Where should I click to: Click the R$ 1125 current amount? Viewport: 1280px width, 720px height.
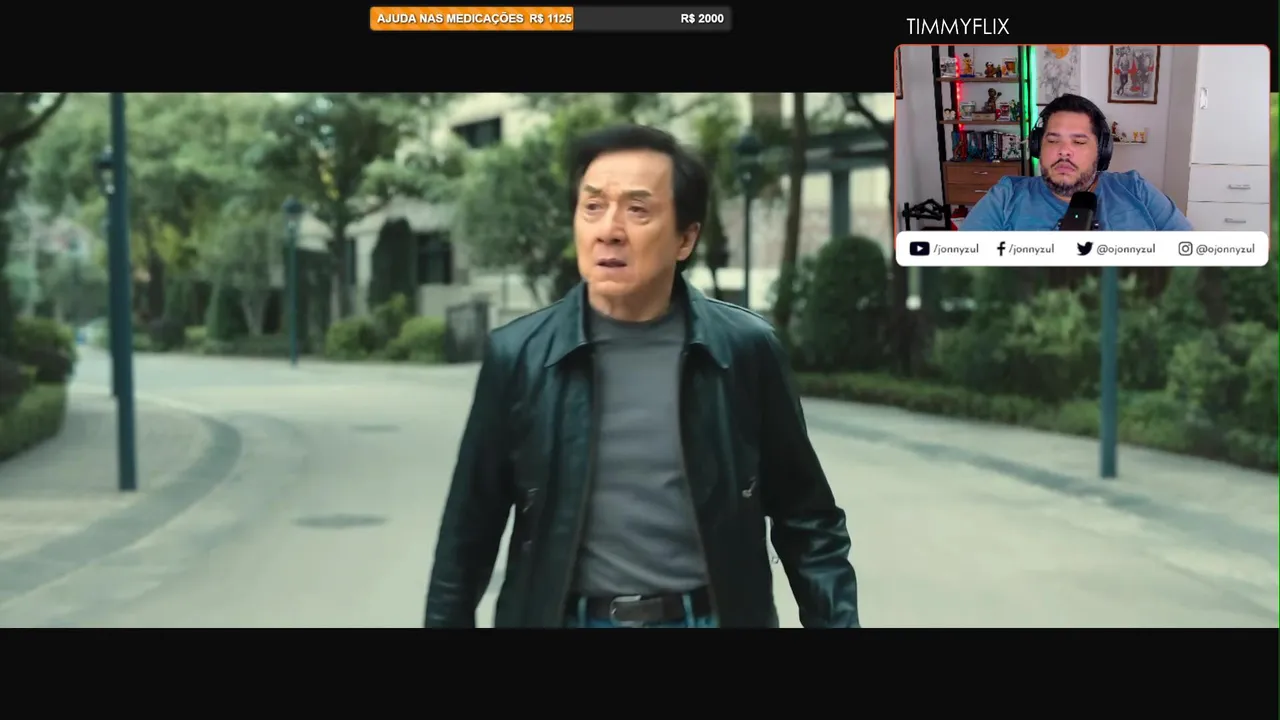point(551,18)
